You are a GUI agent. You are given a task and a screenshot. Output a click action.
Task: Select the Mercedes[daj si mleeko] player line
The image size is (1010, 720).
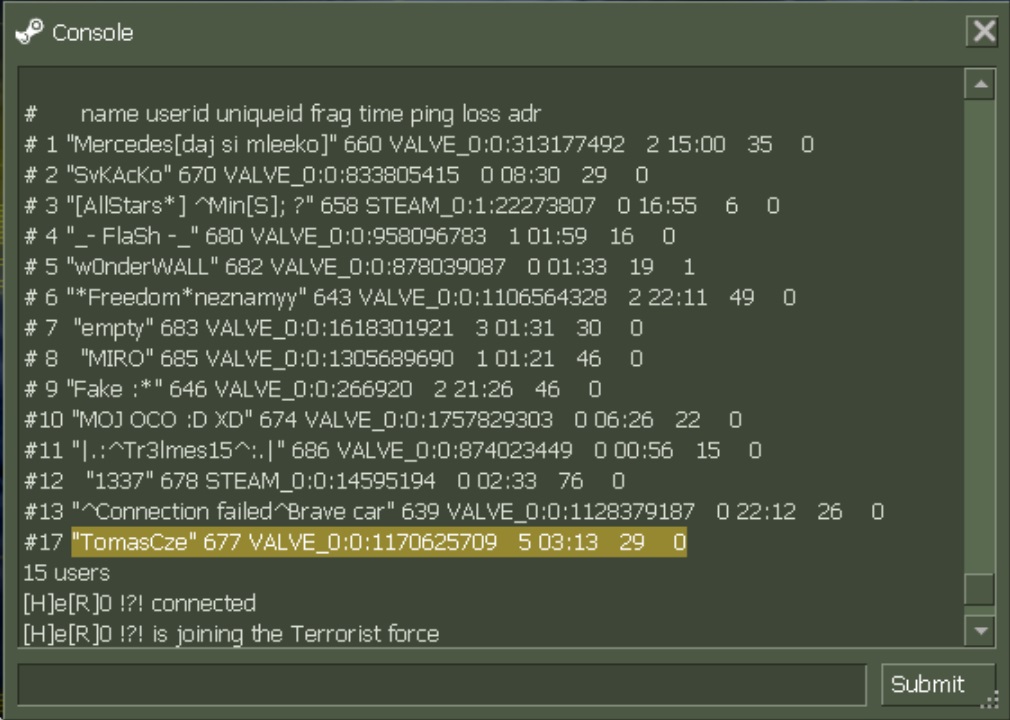tap(418, 144)
